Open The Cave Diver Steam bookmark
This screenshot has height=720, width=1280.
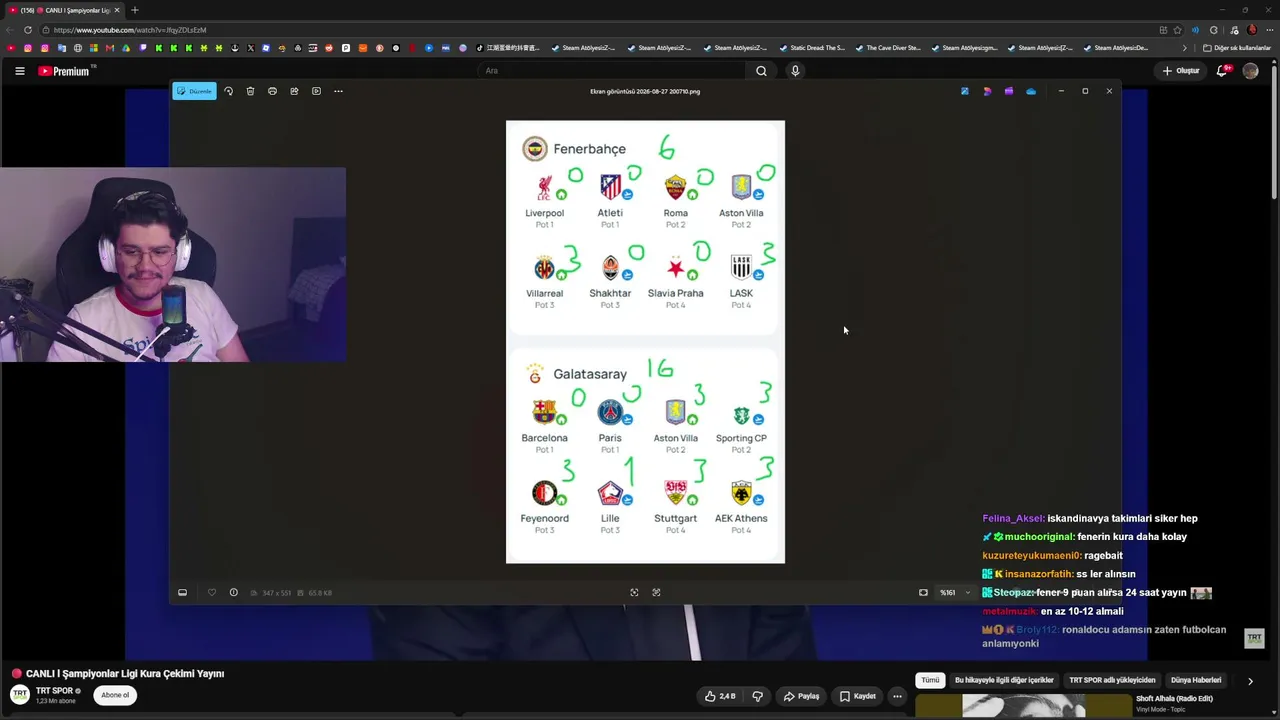click(x=887, y=48)
